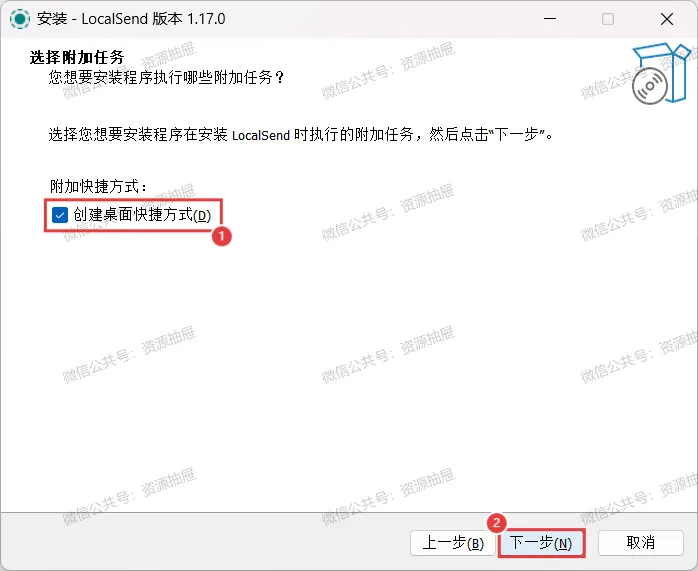Viewport: 698px width, 571px height.
Task: Click the instruction text mentioning LocalSend
Action: (x=300, y=134)
